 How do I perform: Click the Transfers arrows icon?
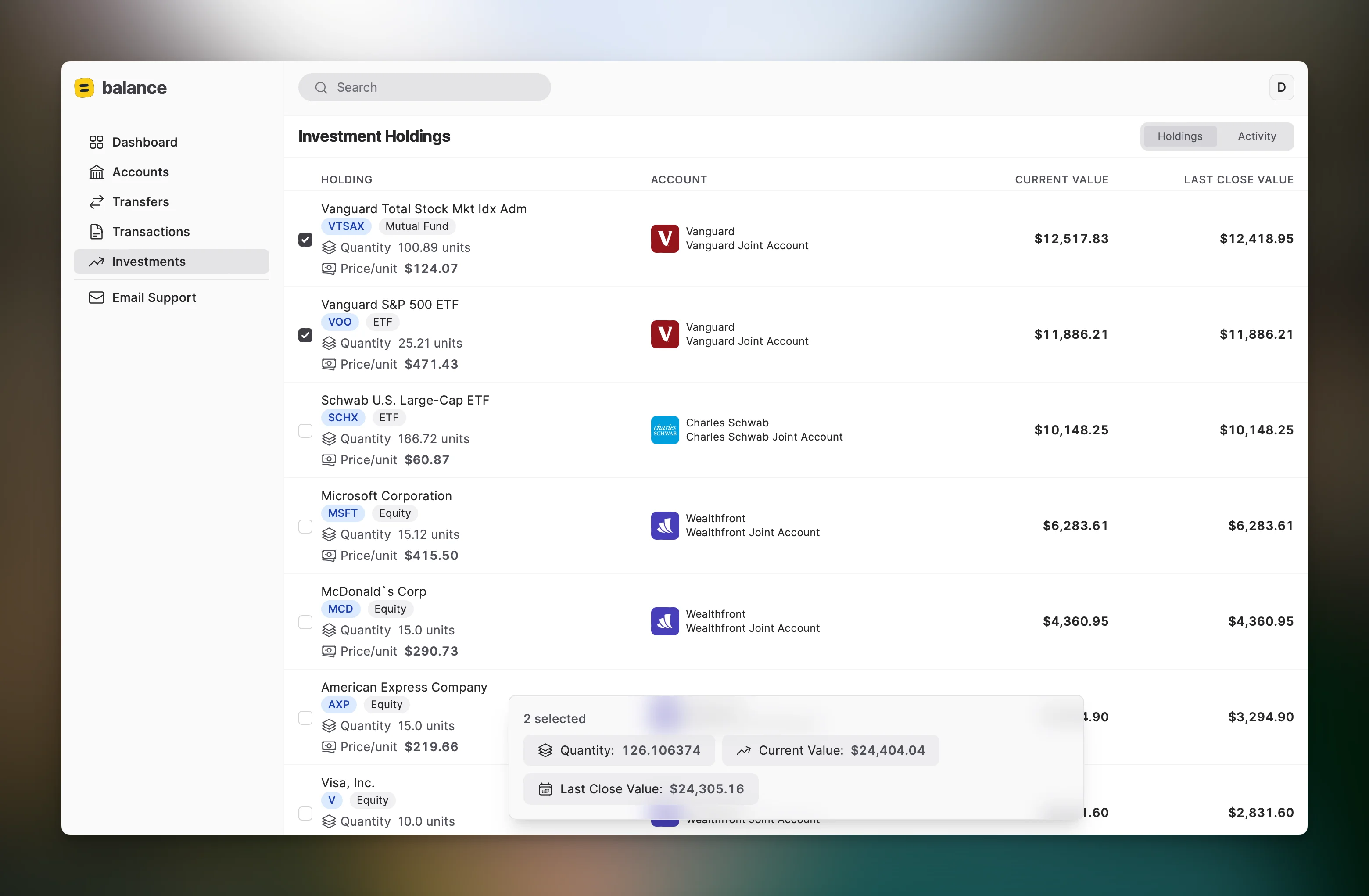[97, 202]
